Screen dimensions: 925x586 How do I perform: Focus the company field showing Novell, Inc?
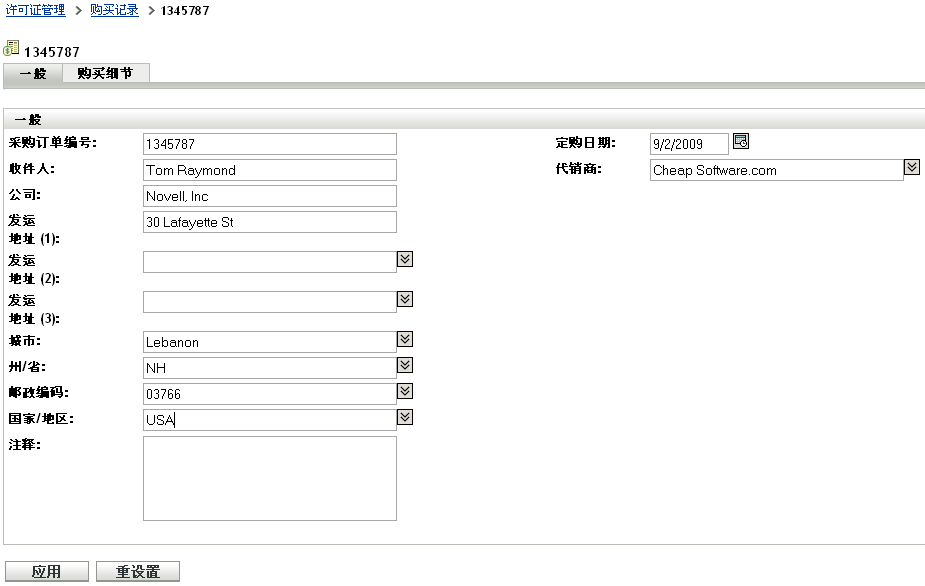pos(270,196)
